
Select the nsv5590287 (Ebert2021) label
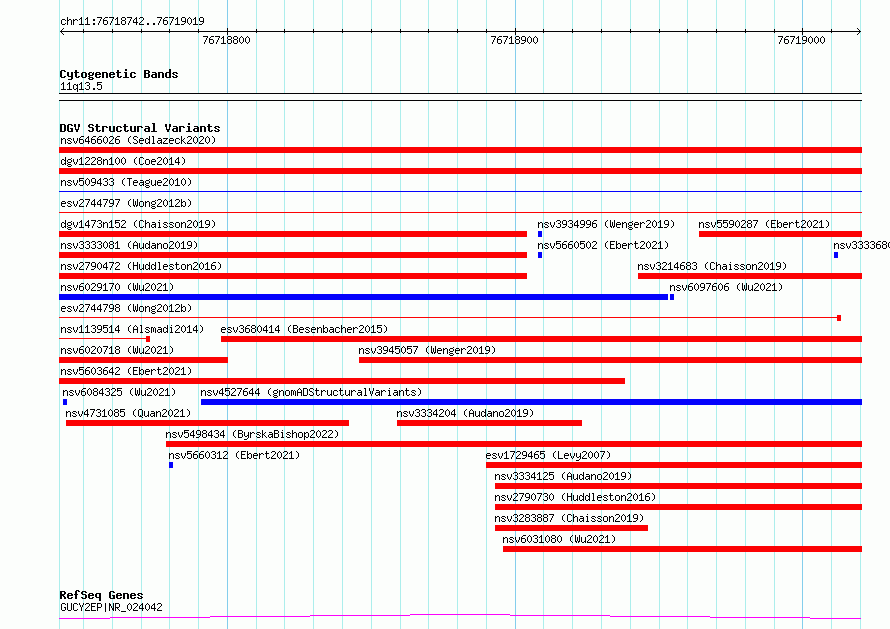pyautogui.click(x=764, y=224)
